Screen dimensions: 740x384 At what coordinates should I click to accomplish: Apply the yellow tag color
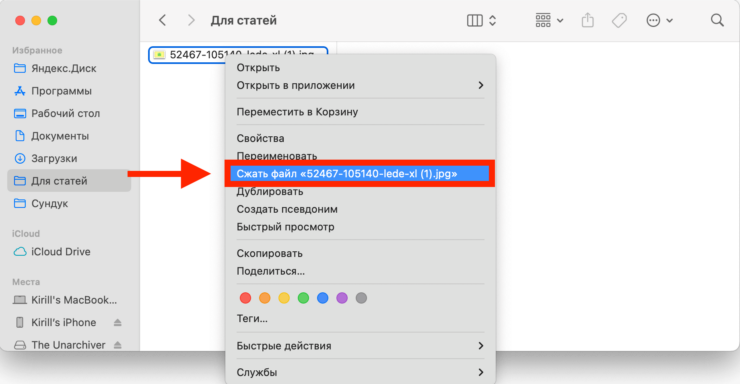click(x=284, y=298)
